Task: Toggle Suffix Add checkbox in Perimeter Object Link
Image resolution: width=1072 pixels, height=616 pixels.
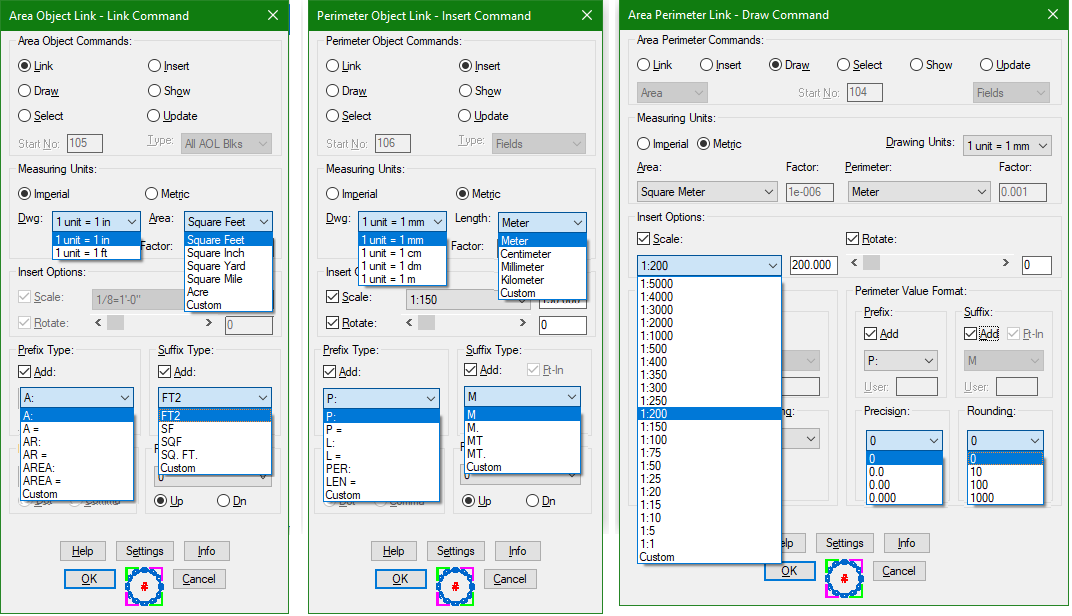Action: click(x=470, y=369)
